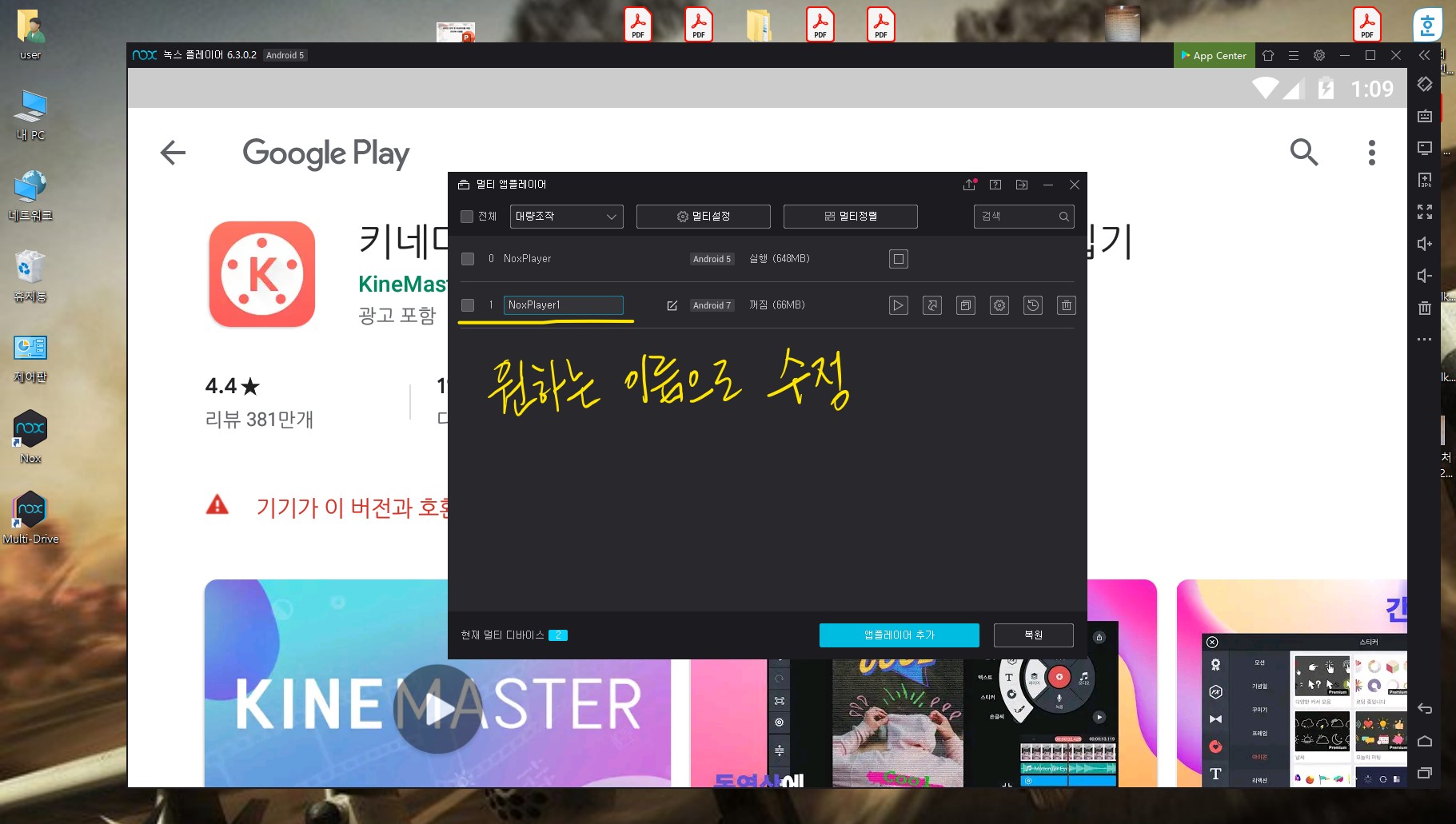This screenshot has width=1456, height=824.
Task: Click the 멀티설정 multi settings button
Action: (704, 217)
